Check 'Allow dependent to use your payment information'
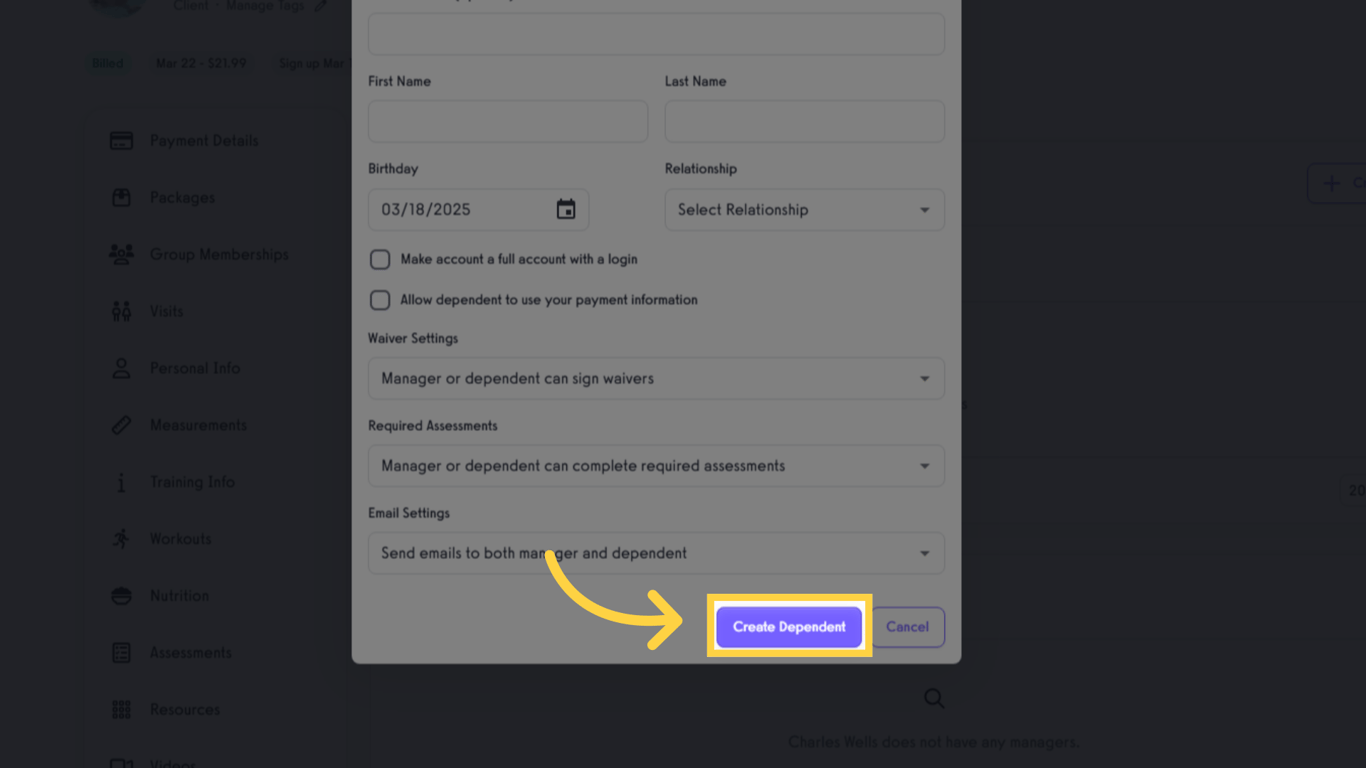 pyautogui.click(x=380, y=300)
